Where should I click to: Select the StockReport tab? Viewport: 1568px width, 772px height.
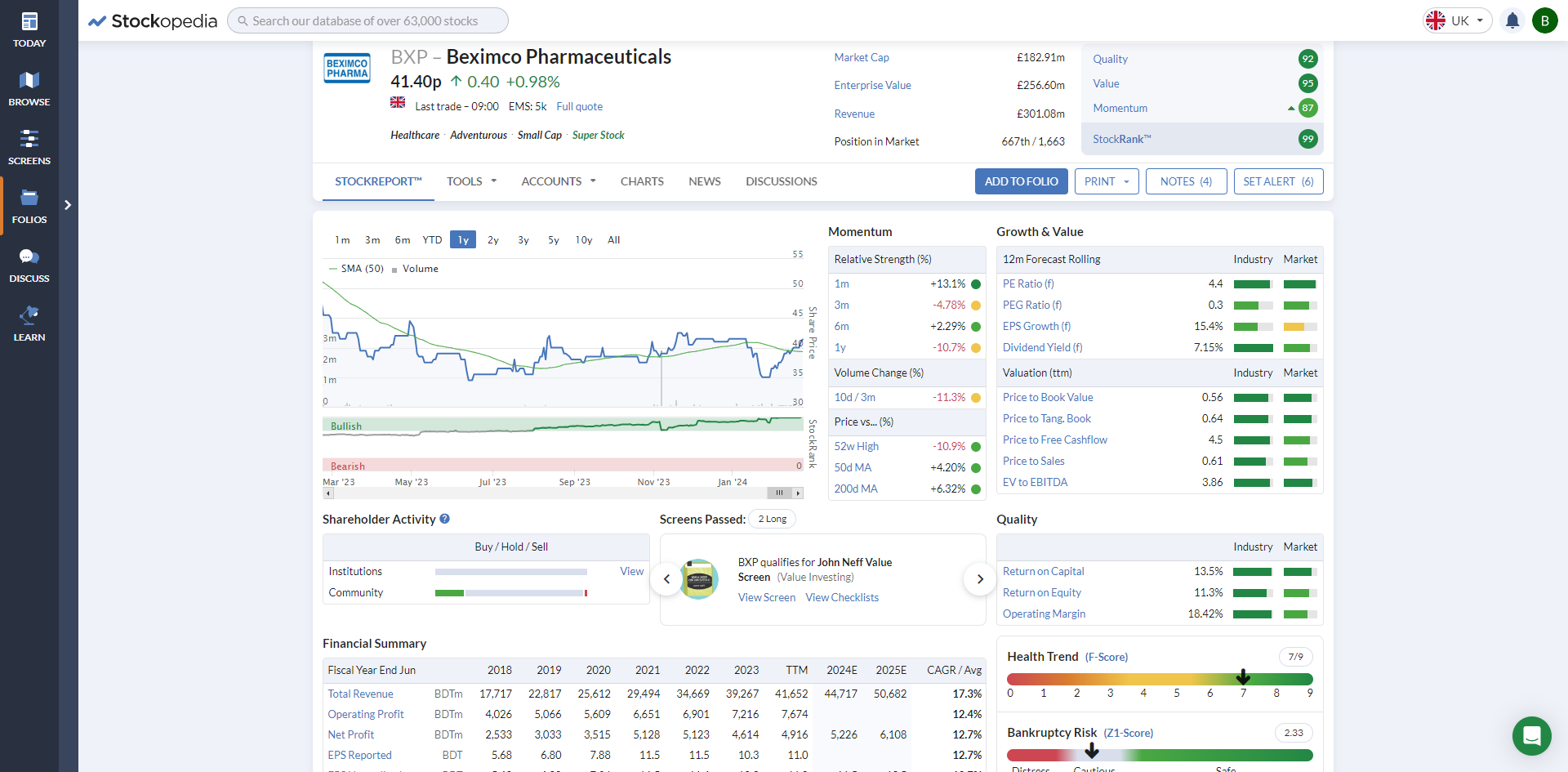[378, 181]
